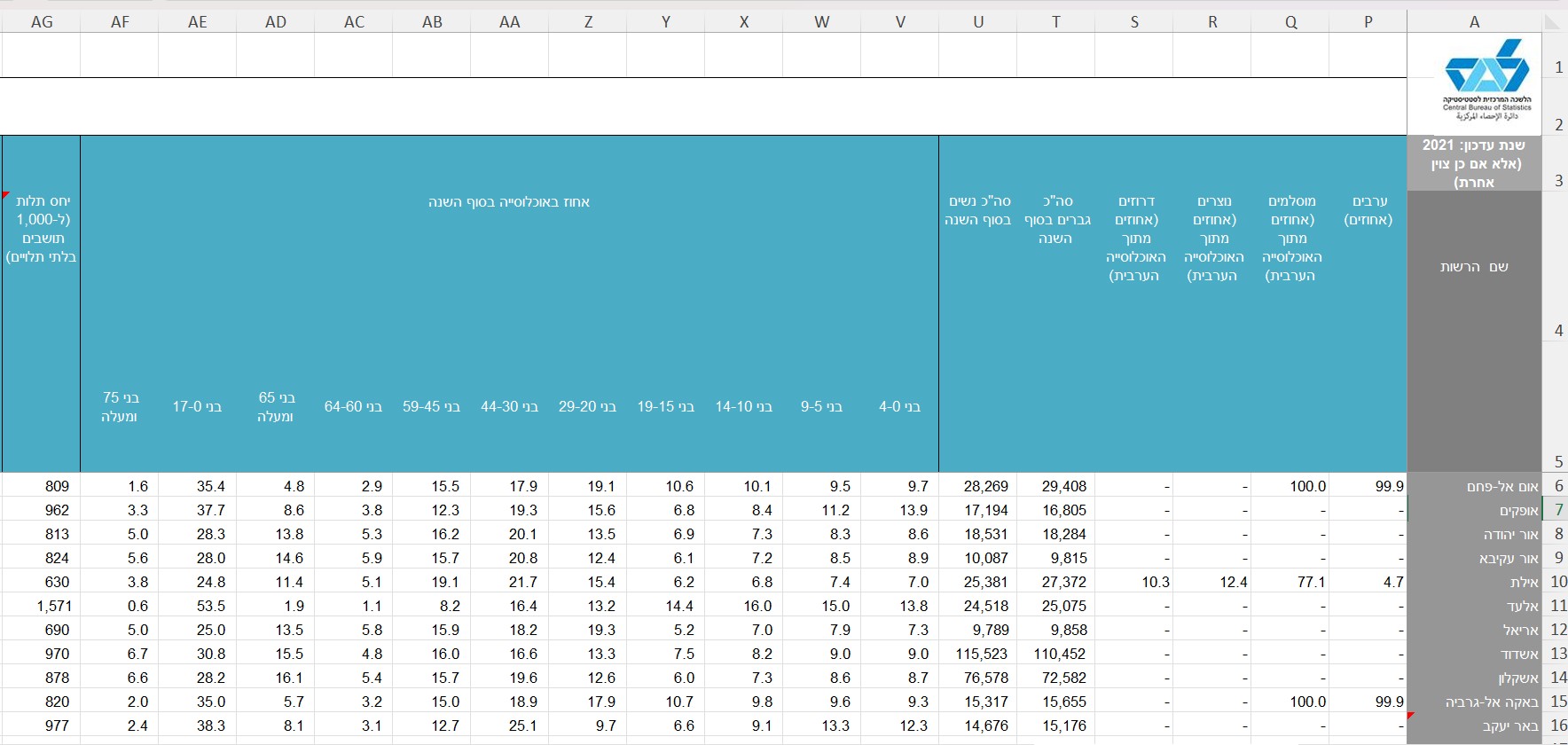Select the cell containing 115,523
This screenshot has width=1568, height=745.
pos(978,655)
